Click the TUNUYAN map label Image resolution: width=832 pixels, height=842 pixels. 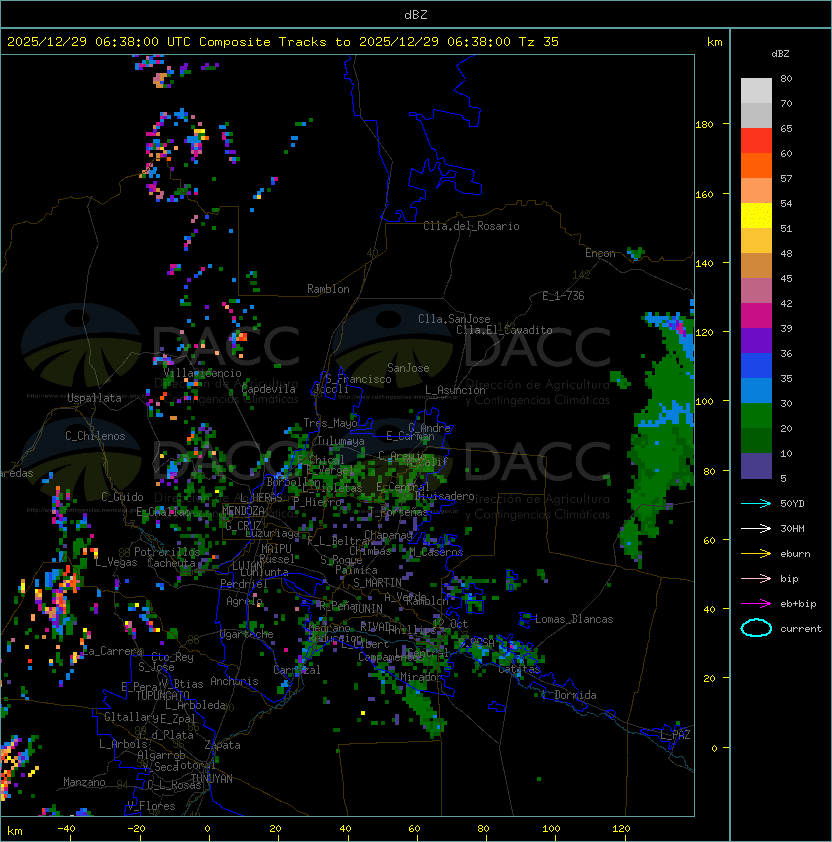click(212, 778)
